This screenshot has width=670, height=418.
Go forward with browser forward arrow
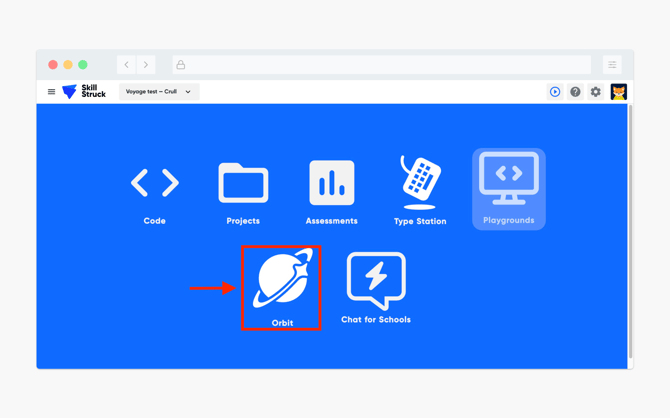146,65
